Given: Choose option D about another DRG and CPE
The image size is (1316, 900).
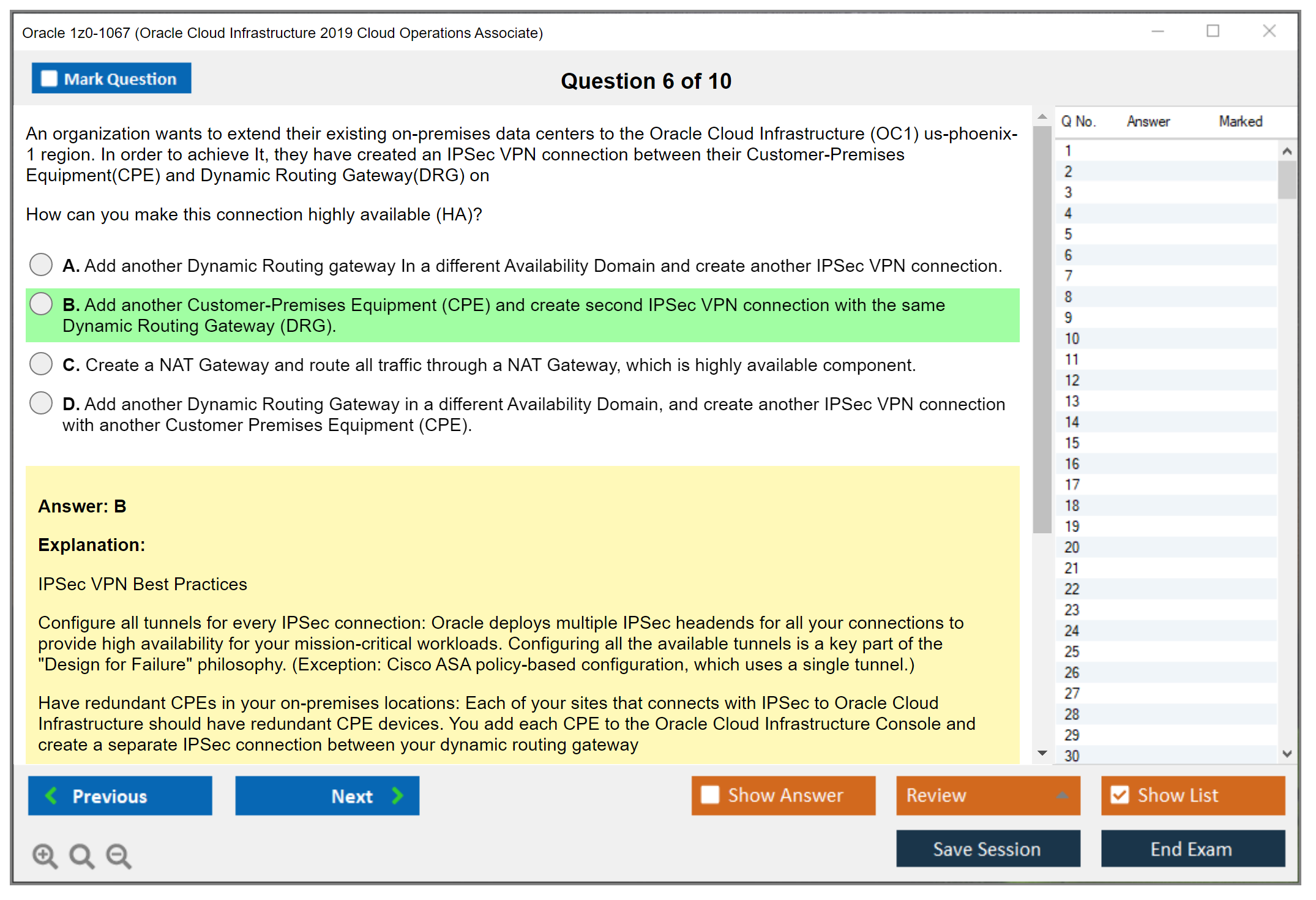Looking at the screenshot, I should click(41, 403).
